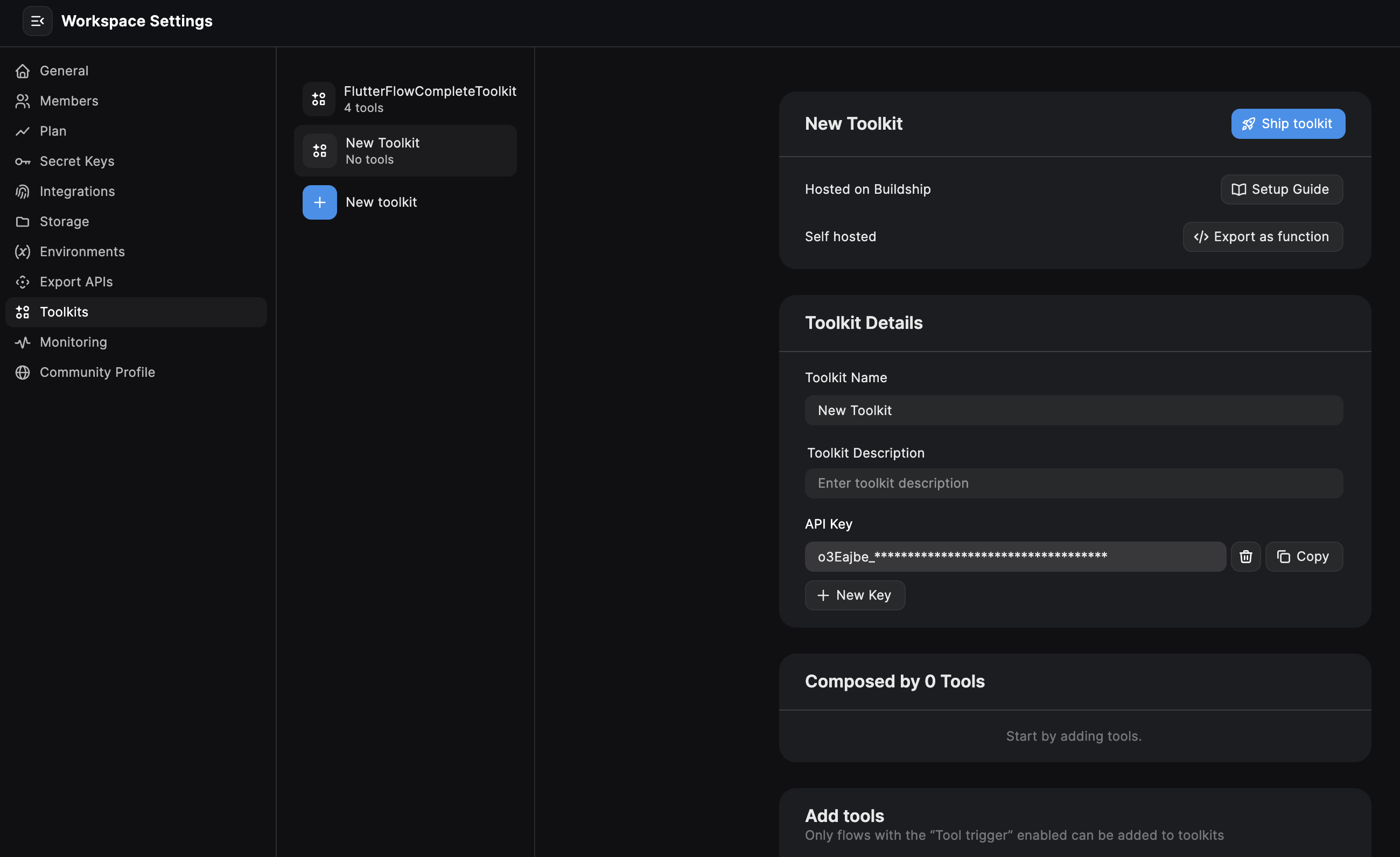1400x857 pixels.
Task: Copy the API key
Action: click(x=1304, y=557)
